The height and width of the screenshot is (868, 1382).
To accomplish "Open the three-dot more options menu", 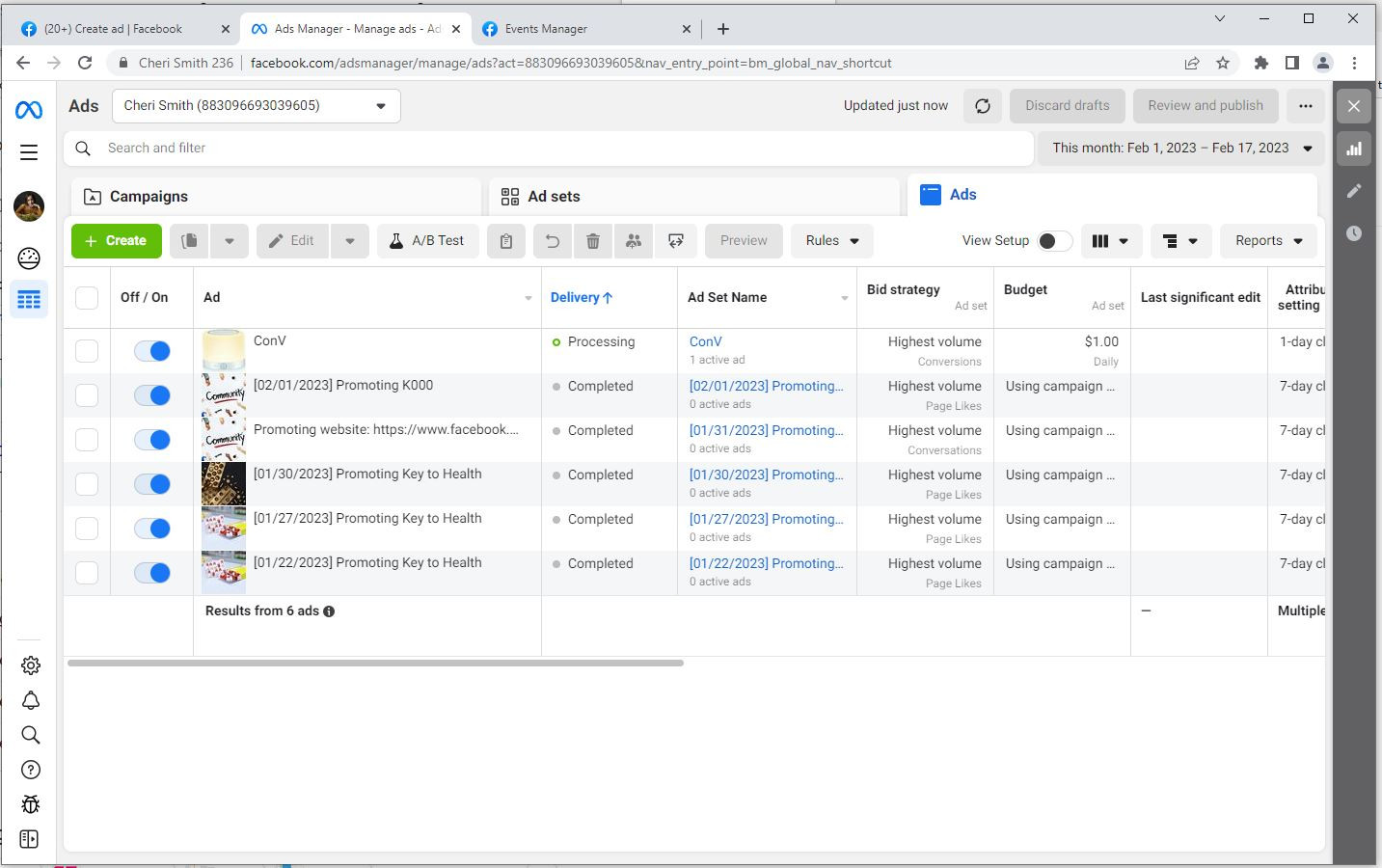I will 1306,106.
